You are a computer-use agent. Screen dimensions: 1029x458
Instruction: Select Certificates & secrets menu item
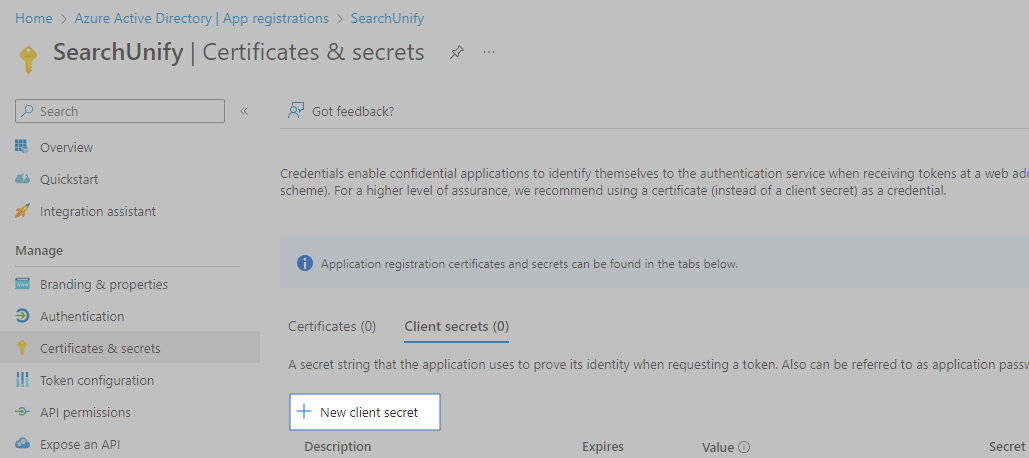click(x=100, y=348)
